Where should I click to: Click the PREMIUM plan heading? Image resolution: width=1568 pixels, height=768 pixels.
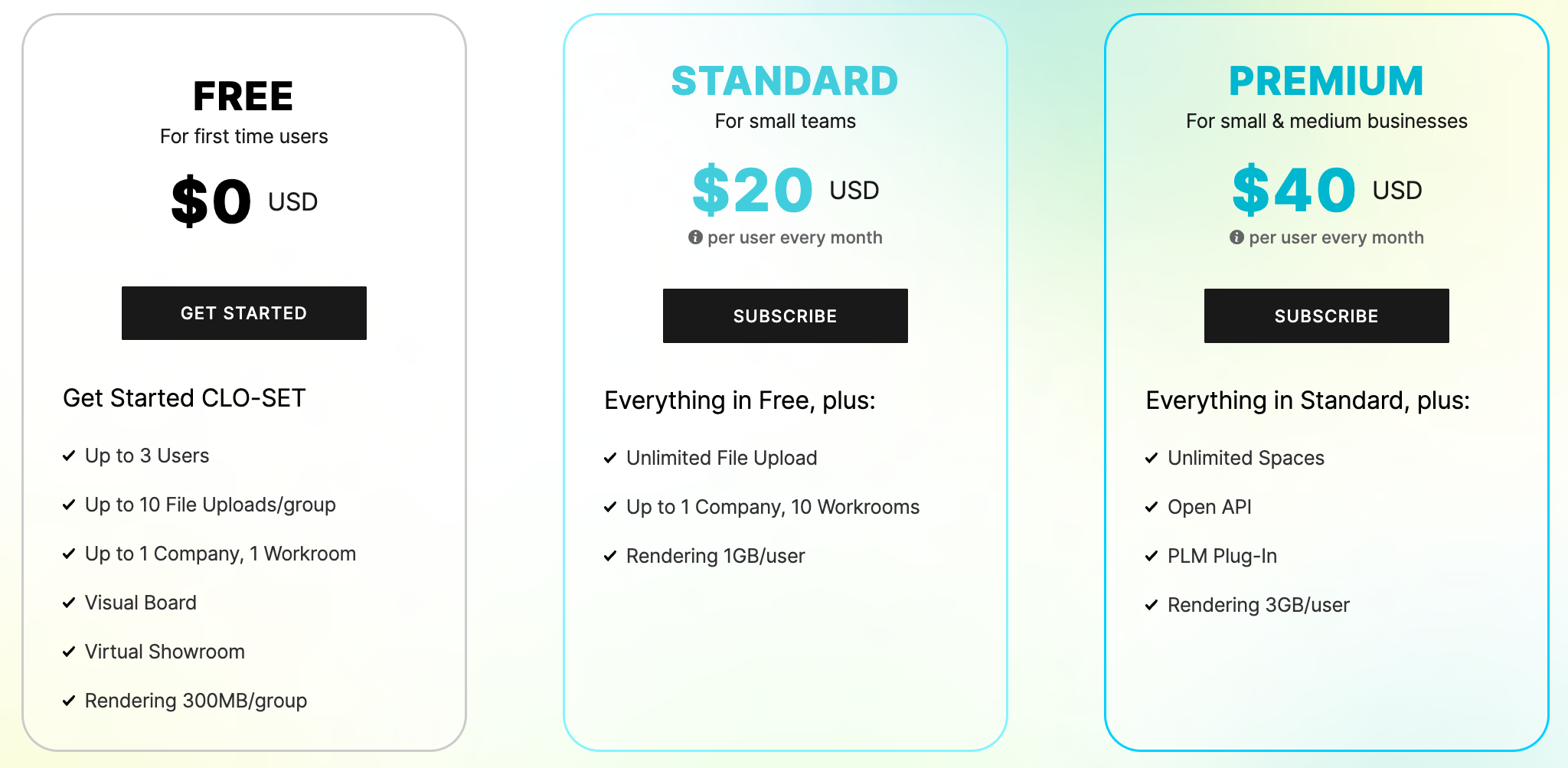pyautogui.click(x=1326, y=81)
